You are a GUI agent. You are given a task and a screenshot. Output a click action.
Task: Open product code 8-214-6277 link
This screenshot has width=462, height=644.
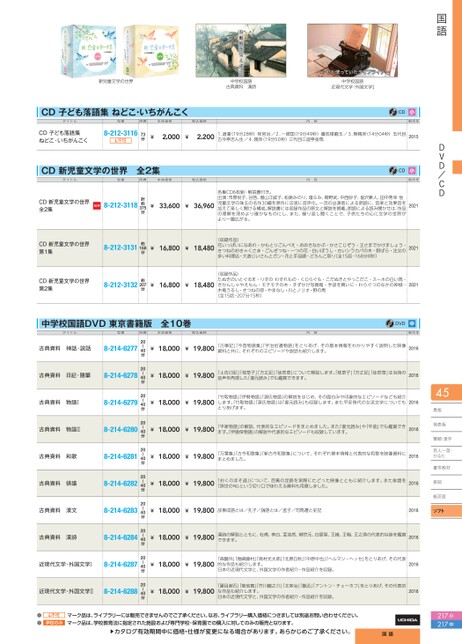click(120, 348)
